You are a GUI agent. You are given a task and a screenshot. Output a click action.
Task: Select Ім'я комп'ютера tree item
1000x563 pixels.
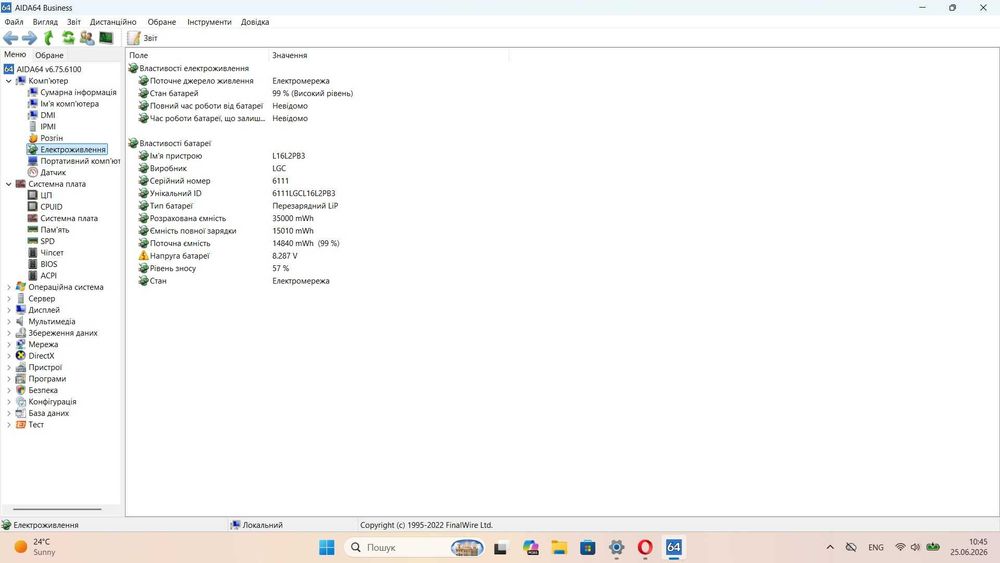[x=70, y=104]
